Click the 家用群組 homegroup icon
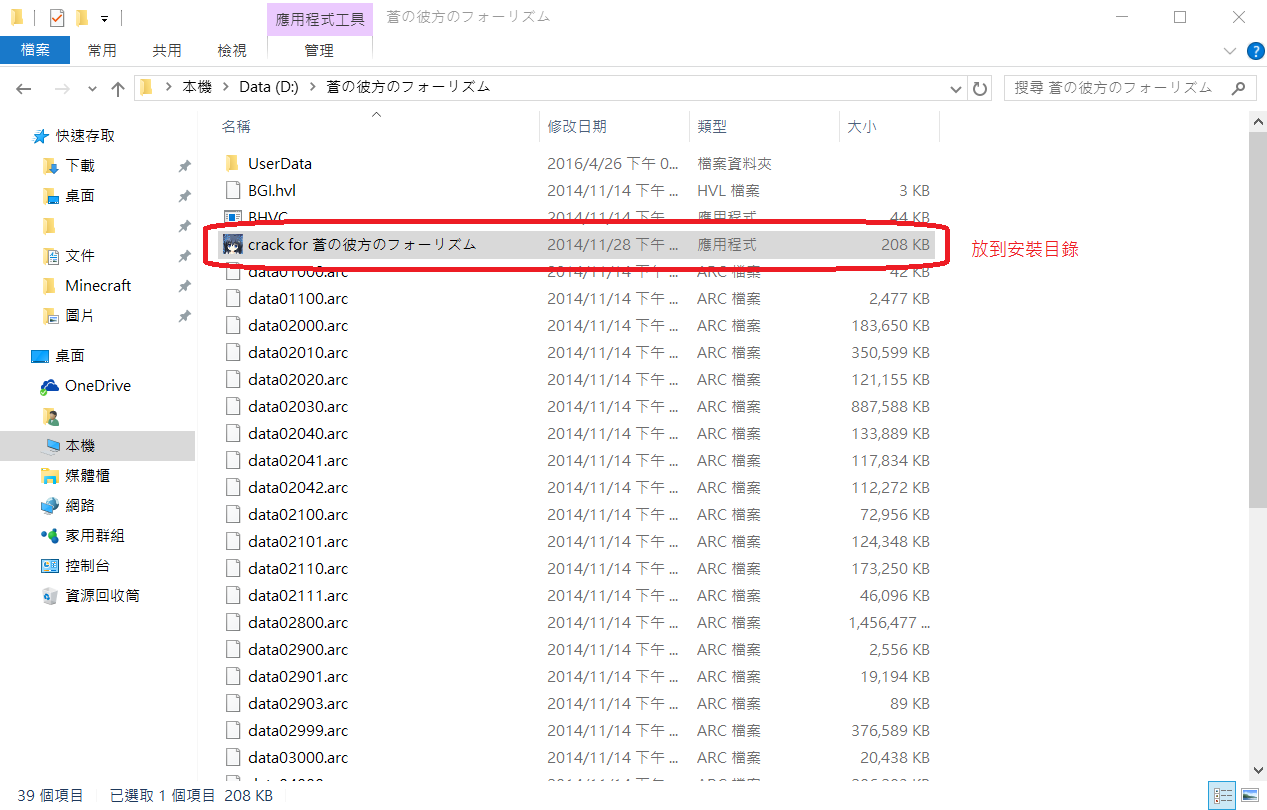The height and width of the screenshot is (810, 1267). click(x=49, y=536)
